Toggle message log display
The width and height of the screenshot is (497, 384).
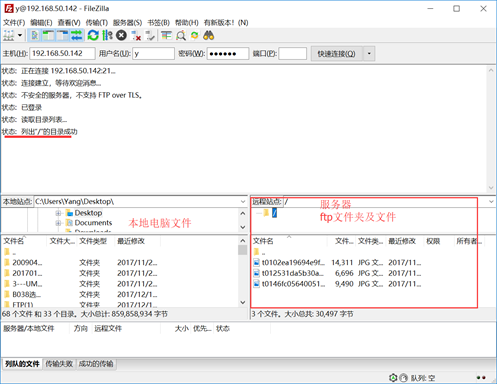click(34, 35)
